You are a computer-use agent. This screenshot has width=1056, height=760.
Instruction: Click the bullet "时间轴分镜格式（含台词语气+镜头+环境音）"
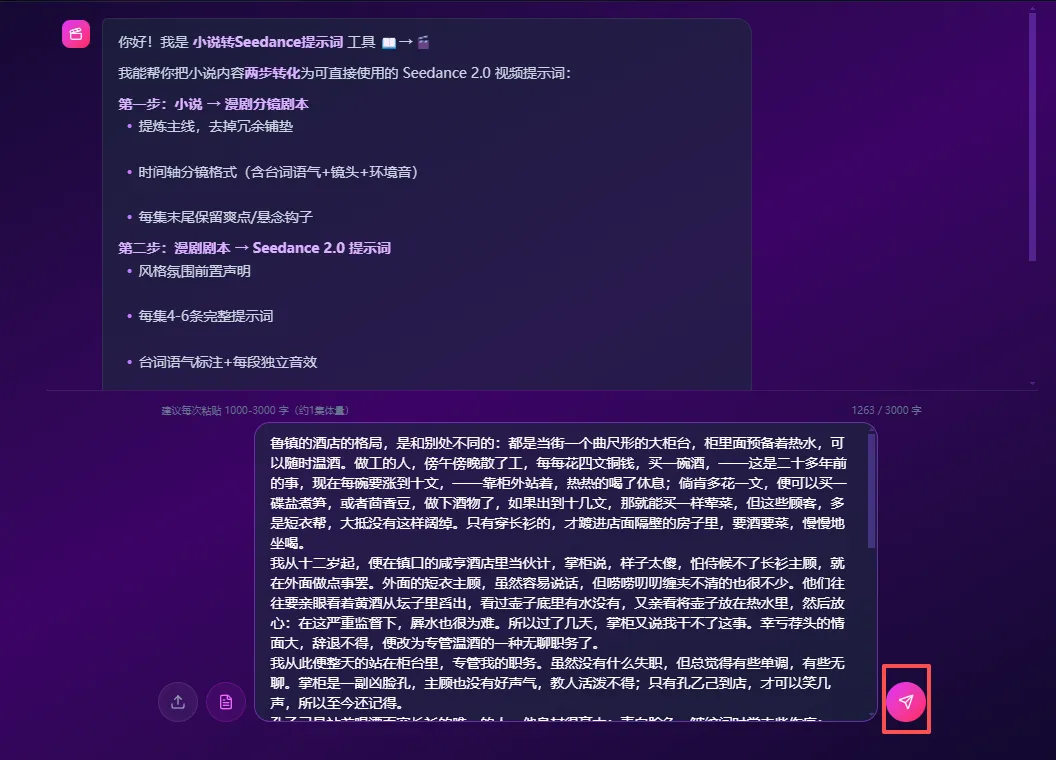tap(278, 172)
